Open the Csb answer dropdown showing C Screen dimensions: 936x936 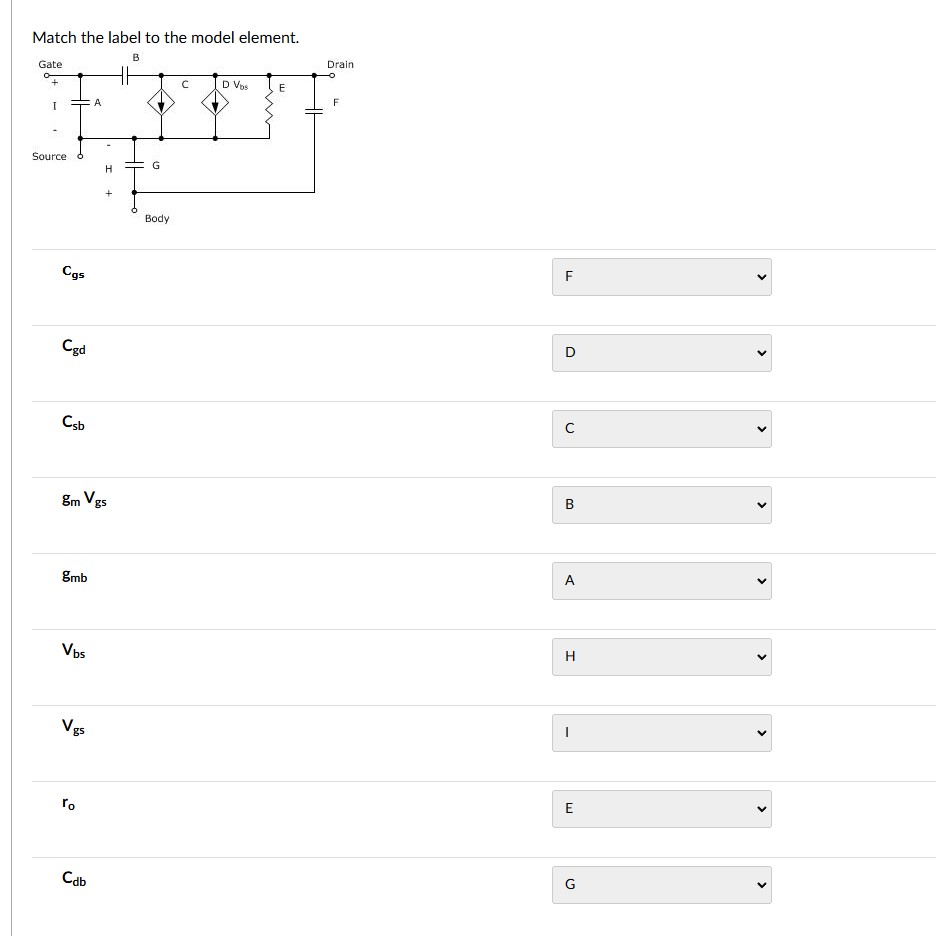(x=661, y=428)
